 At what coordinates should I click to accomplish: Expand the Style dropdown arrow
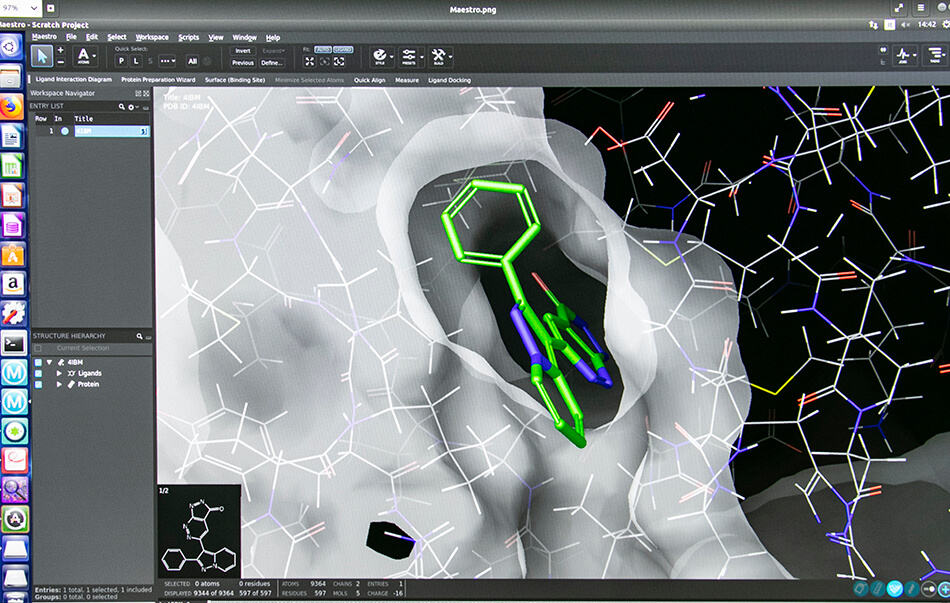click(x=392, y=57)
